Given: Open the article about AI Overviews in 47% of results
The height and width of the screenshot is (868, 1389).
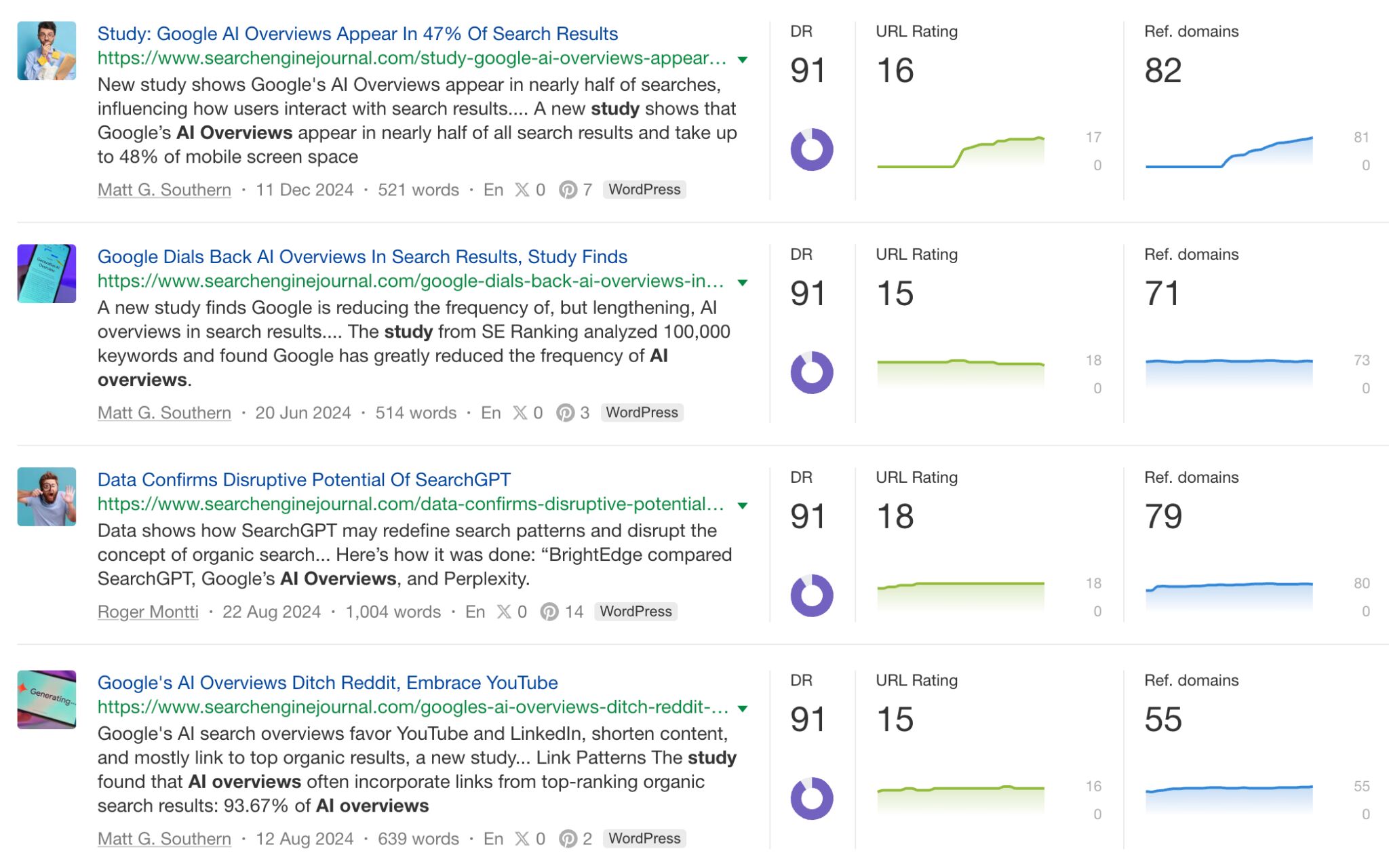Looking at the screenshot, I should pos(358,33).
